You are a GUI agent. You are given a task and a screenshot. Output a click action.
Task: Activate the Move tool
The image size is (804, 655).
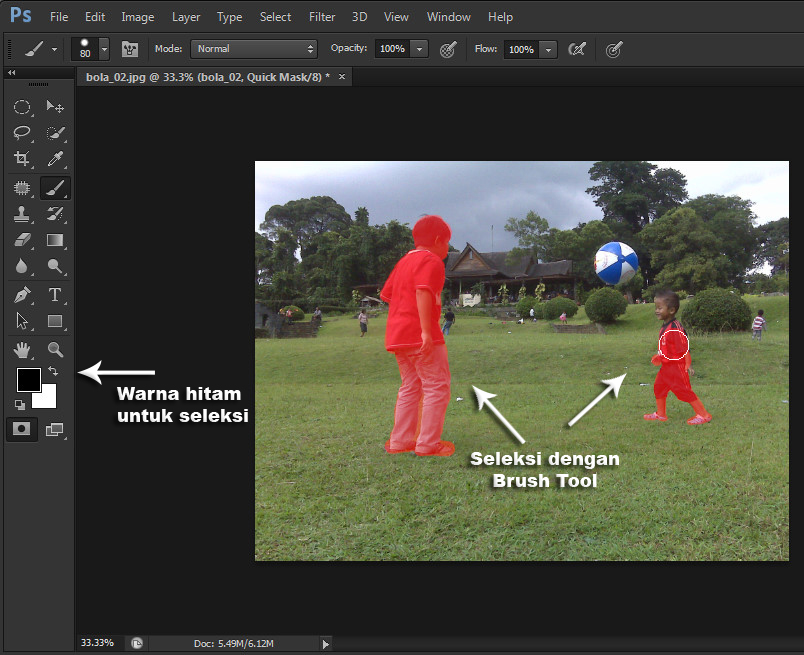[x=55, y=107]
